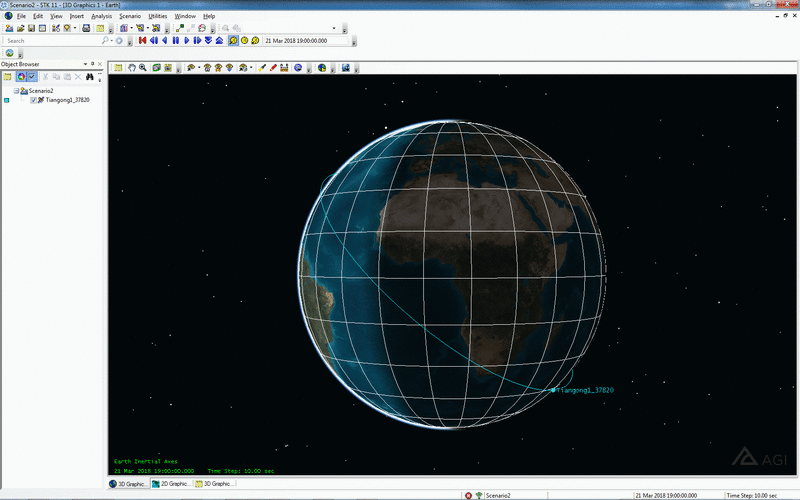Click the Report & Graph Manager toolbar icon
This screenshot has height=500, width=800.
coord(123,28)
